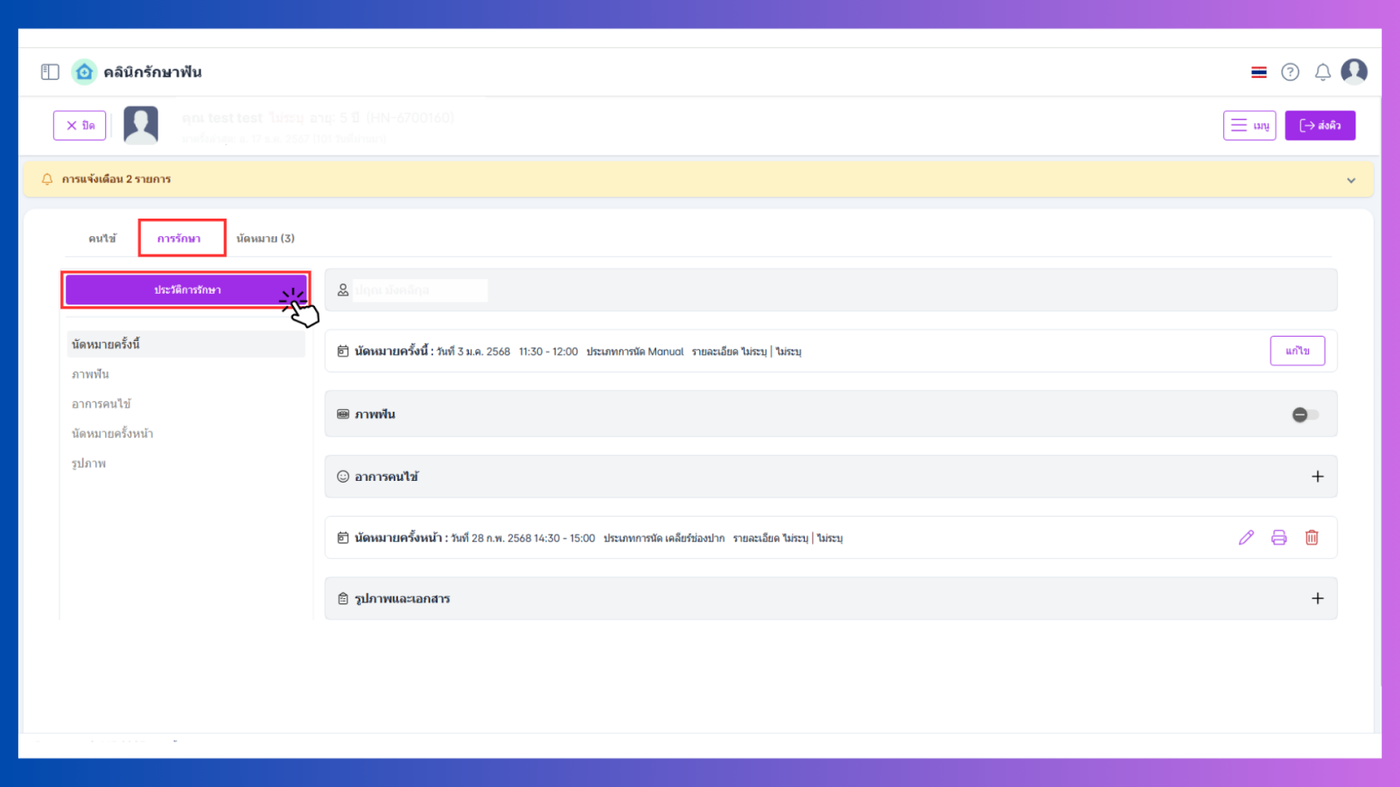Open the user profile avatar menu
Image resolution: width=1400 pixels, height=787 pixels.
pyautogui.click(x=1354, y=72)
